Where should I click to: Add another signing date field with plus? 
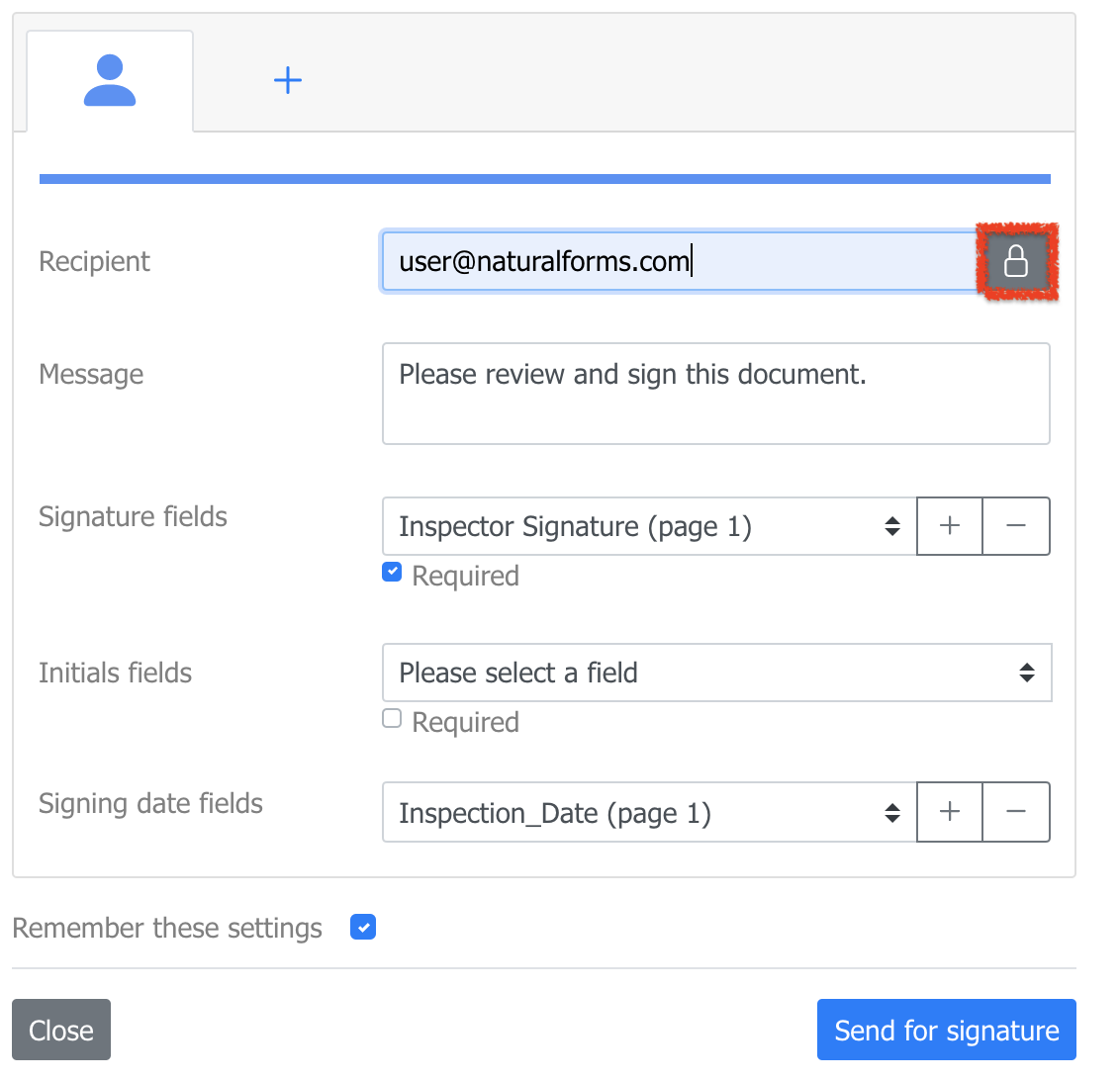pyautogui.click(x=949, y=812)
